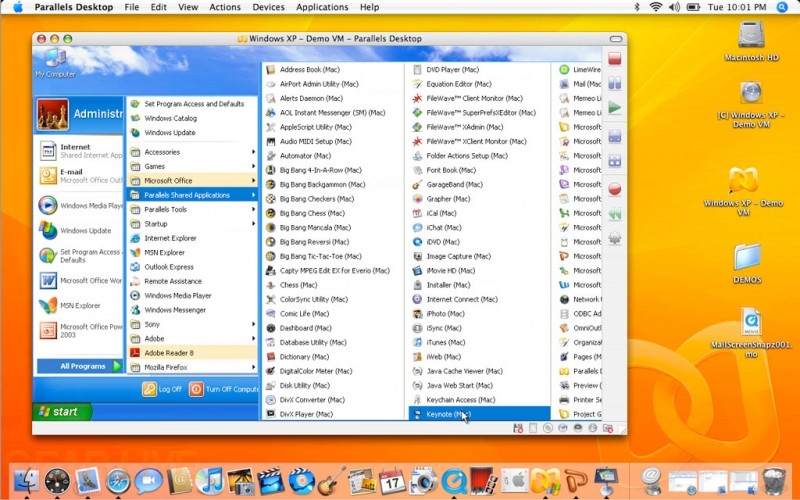Image resolution: width=800 pixels, height=500 pixels.
Task: Open the Trash in the Dock
Action: pos(774,481)
